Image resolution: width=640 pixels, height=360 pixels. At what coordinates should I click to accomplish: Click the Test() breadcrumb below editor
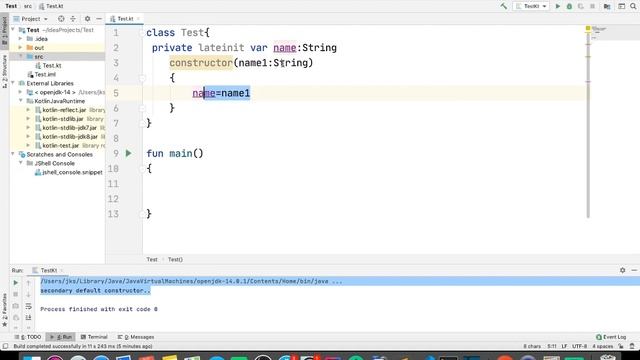[175, 259]
